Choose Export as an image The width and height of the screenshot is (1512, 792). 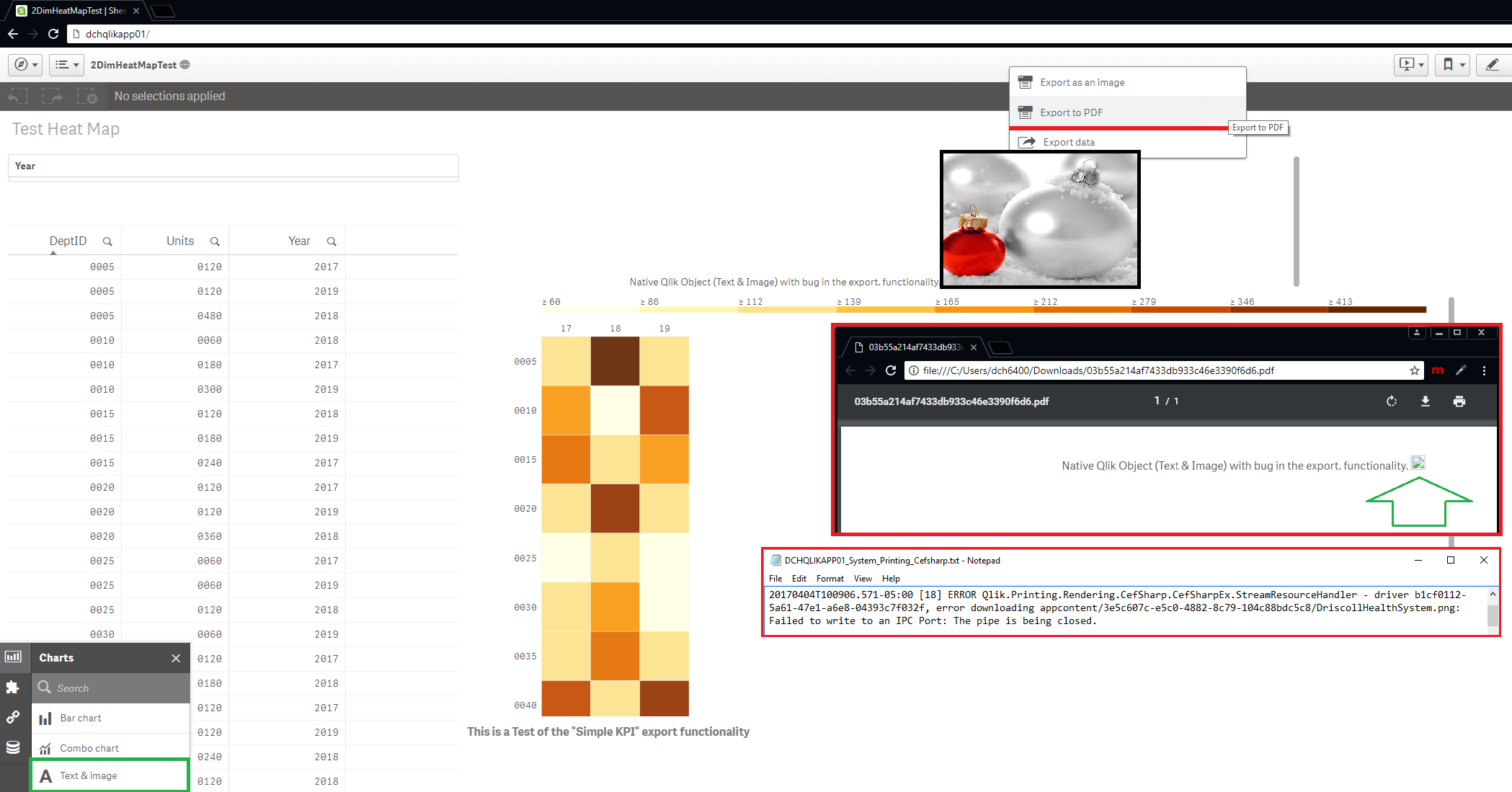pyautogui.click(x=1128, y=82)
